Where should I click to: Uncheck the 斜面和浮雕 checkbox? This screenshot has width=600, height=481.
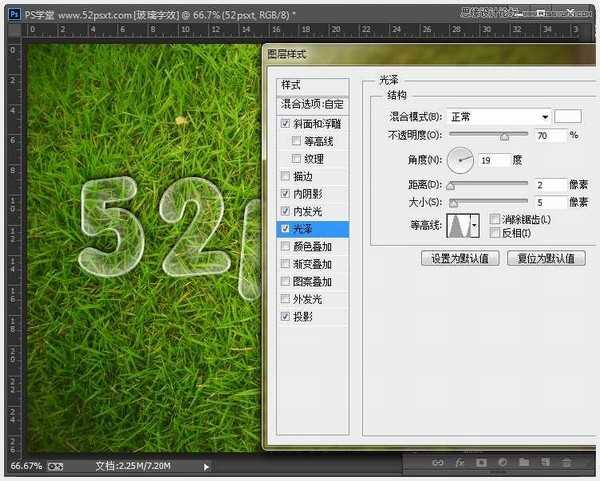(x=286, y=123)
